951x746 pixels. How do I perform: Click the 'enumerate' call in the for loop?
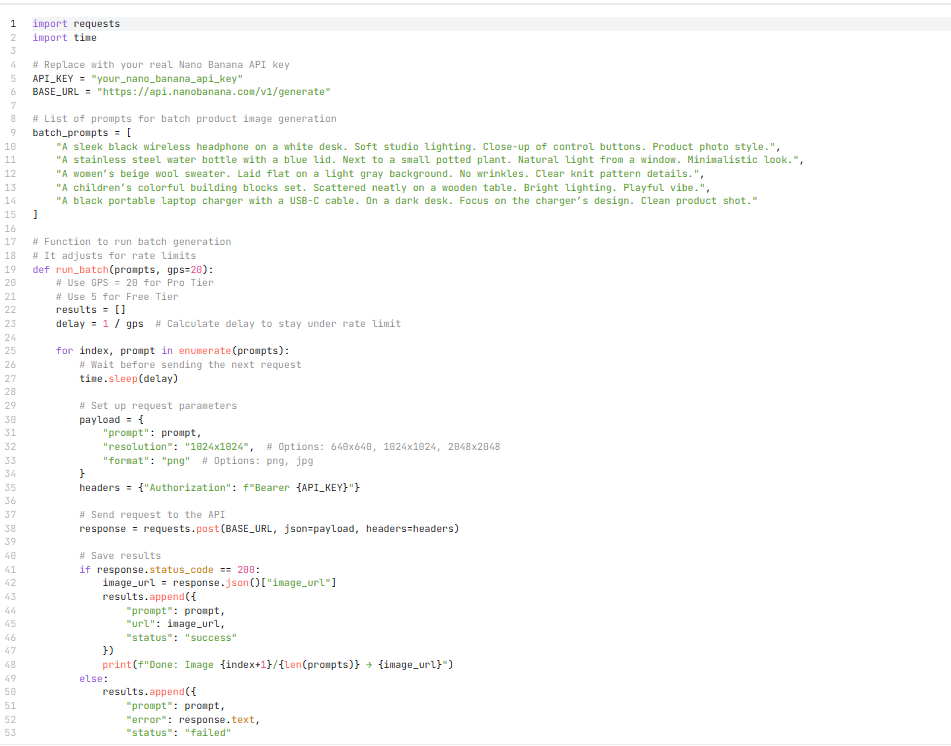[x=205, y=351]
